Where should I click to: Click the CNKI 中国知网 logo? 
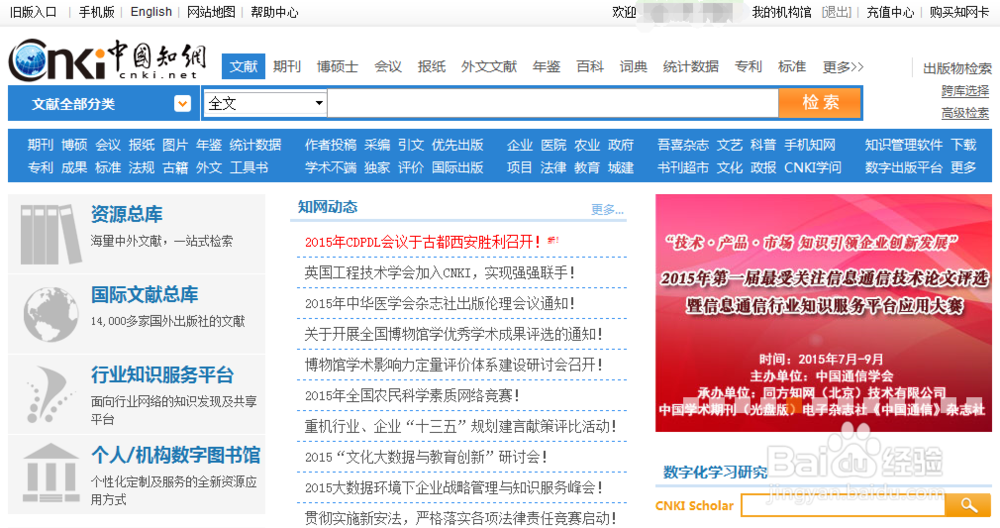(x=107, y=59)
